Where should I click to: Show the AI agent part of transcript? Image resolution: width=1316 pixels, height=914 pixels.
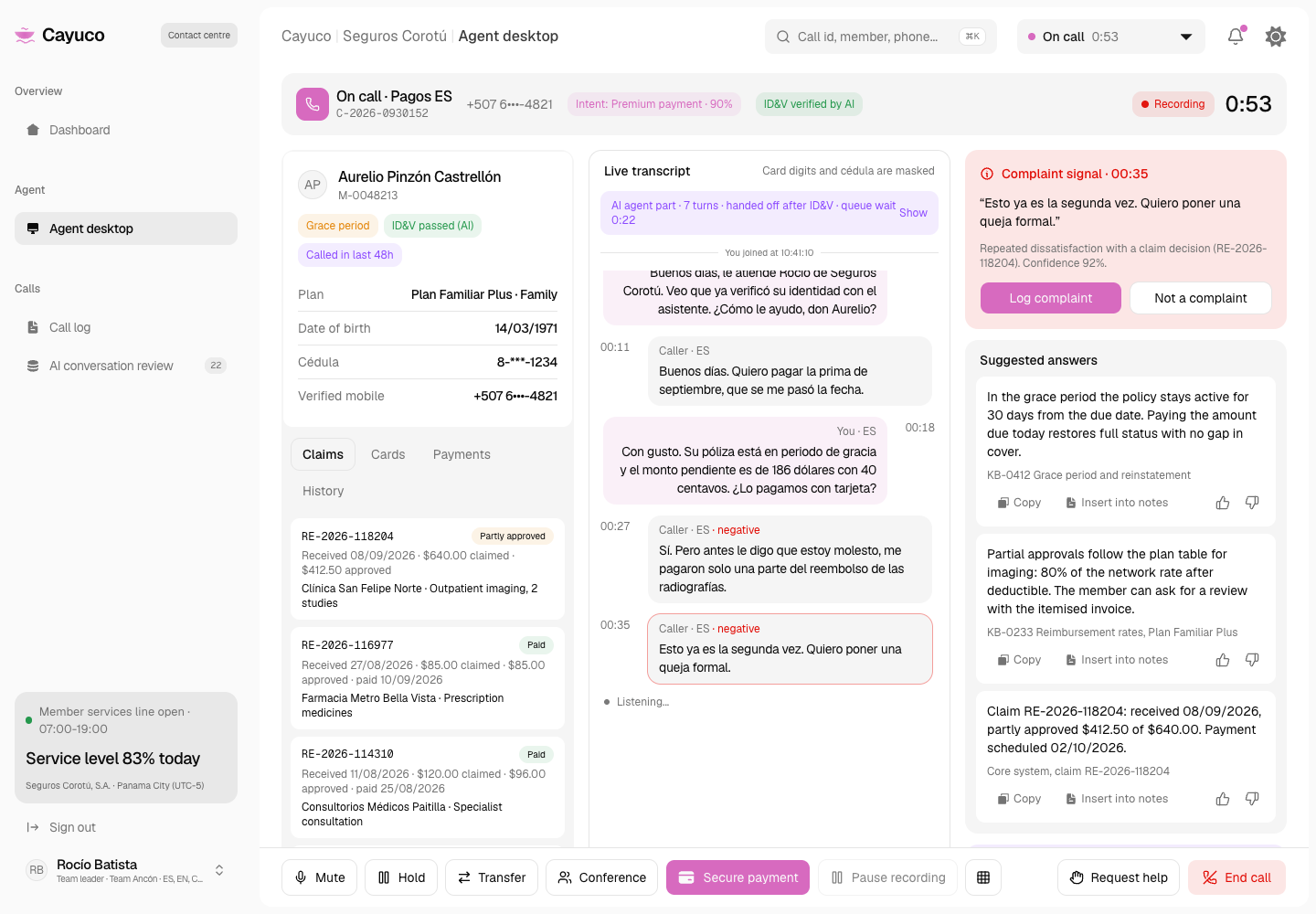913,213
